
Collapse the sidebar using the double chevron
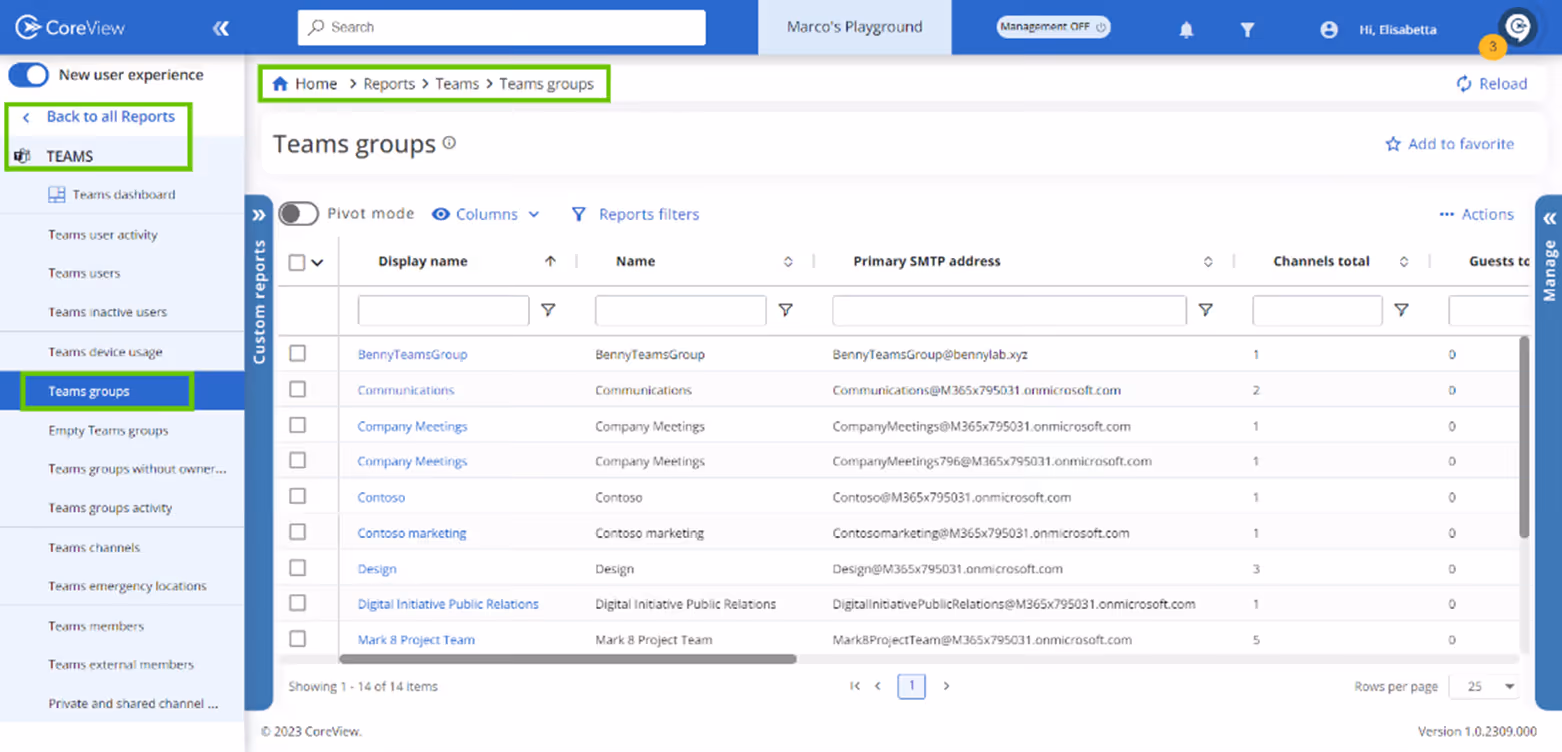[220, 28]
